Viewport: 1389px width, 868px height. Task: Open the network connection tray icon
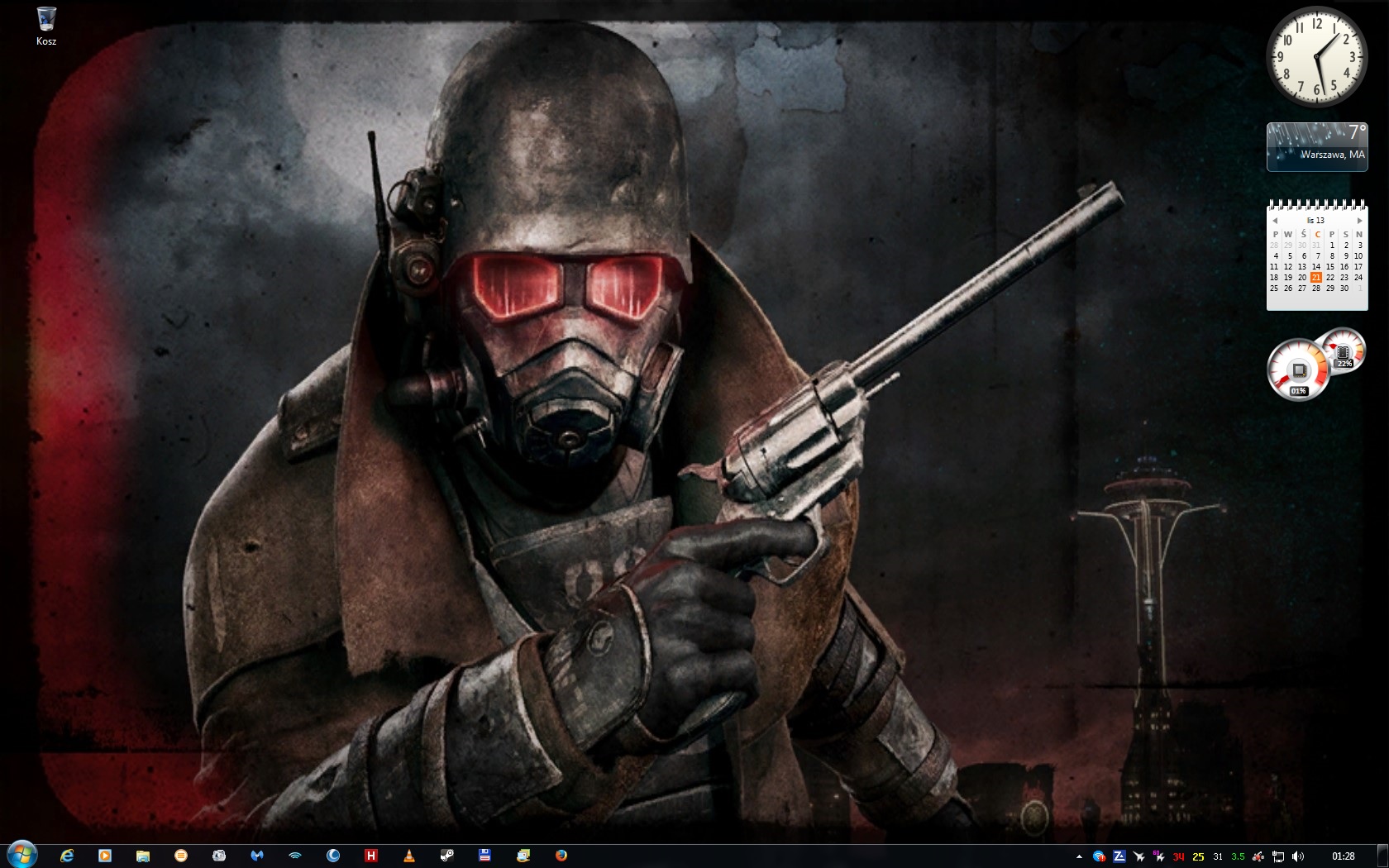click(x=1278, y=856)
